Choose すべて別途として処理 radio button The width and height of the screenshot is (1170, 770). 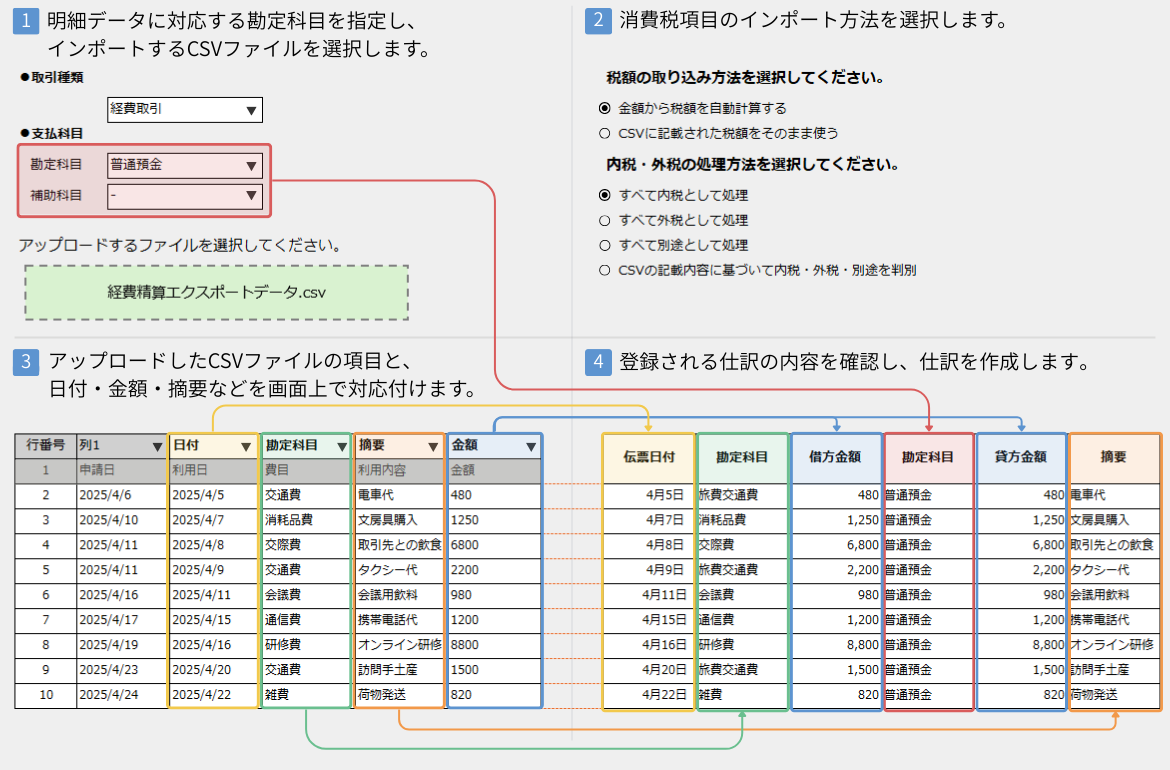pyautogui.click(x=604, y=245)
